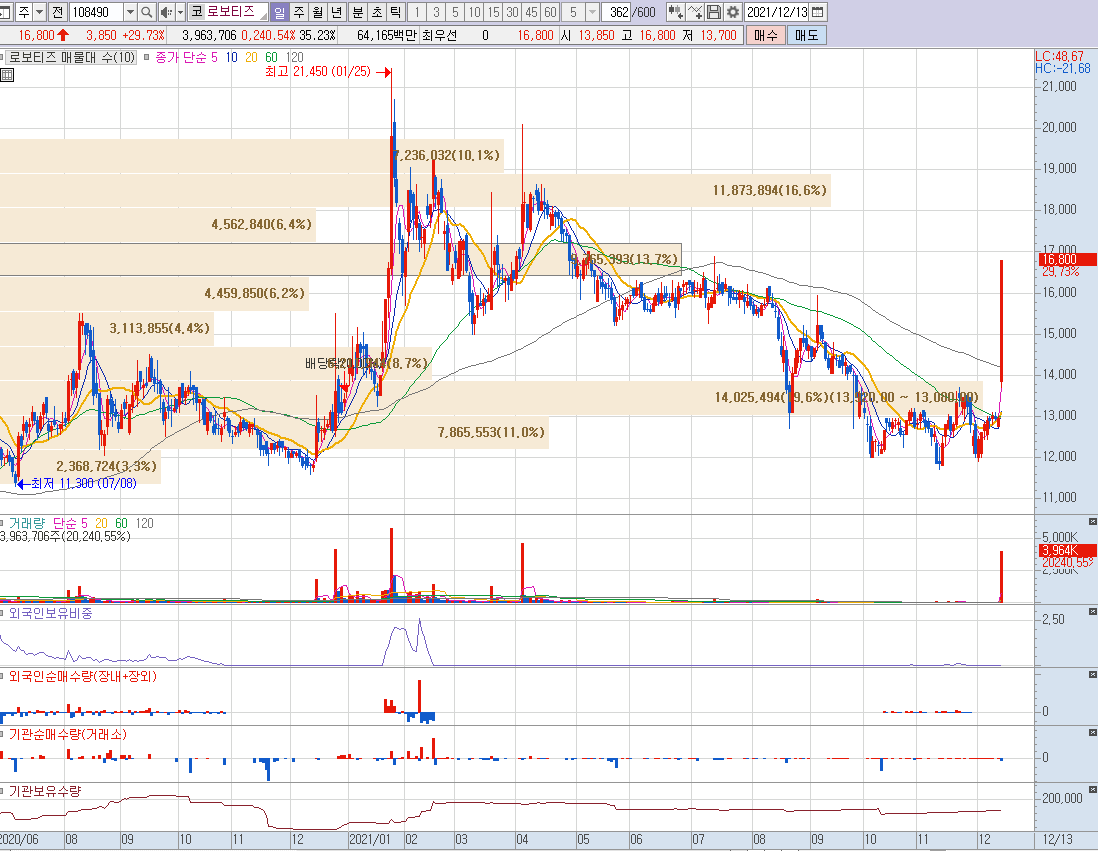Viewport: 1098px width, 851px height.
Task: Click the current price tag 16,800 on axis
Action: [x=1067, y=260]
